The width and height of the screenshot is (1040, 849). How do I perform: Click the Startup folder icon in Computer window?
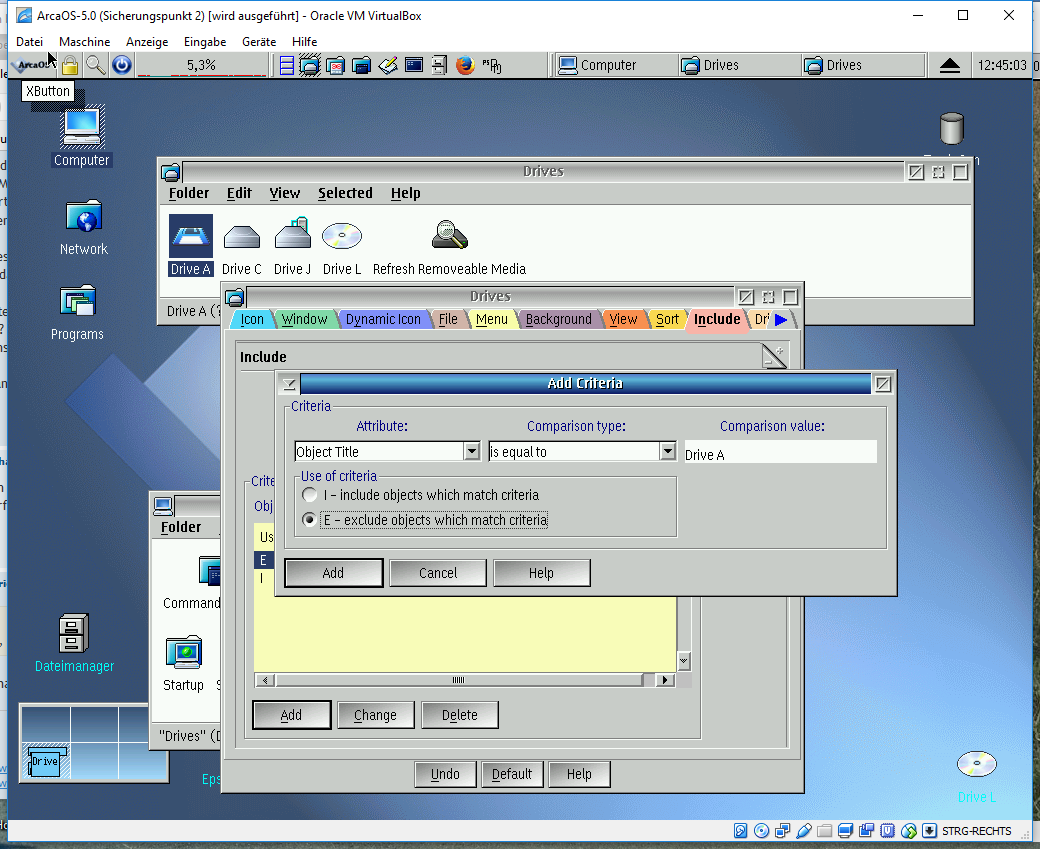[183, 653]
